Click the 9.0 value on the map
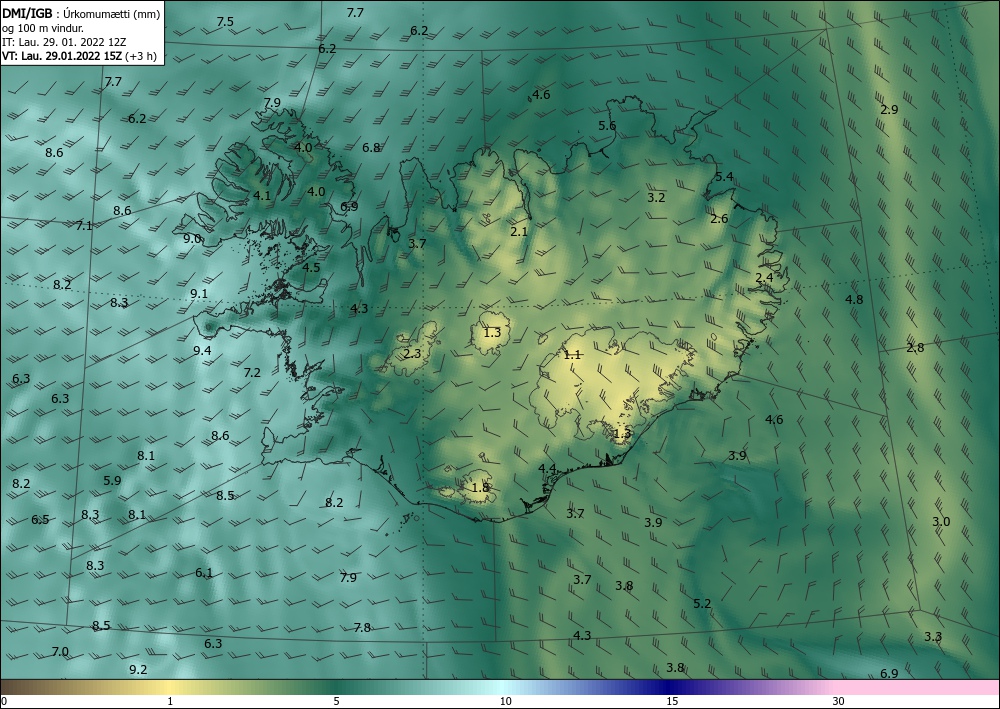 pos(192,238)
